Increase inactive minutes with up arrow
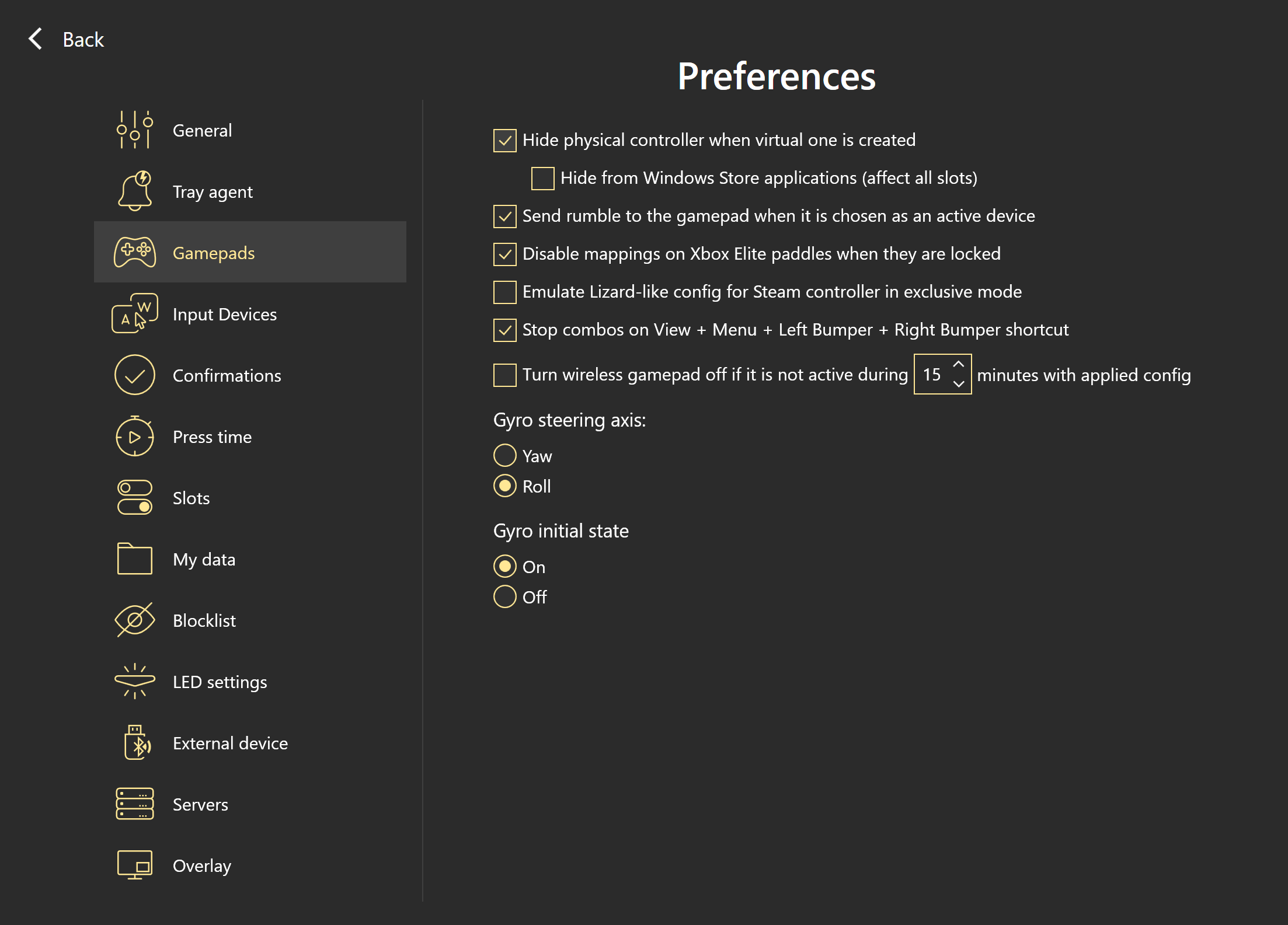 pos(958,364)
